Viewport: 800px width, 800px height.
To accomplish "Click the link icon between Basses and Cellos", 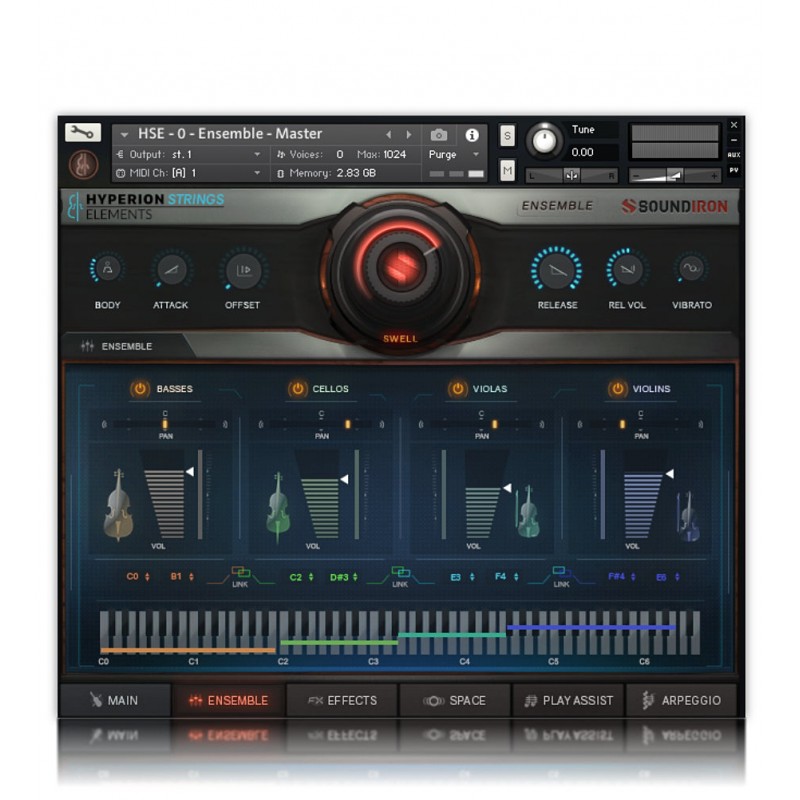I will 240,575.
